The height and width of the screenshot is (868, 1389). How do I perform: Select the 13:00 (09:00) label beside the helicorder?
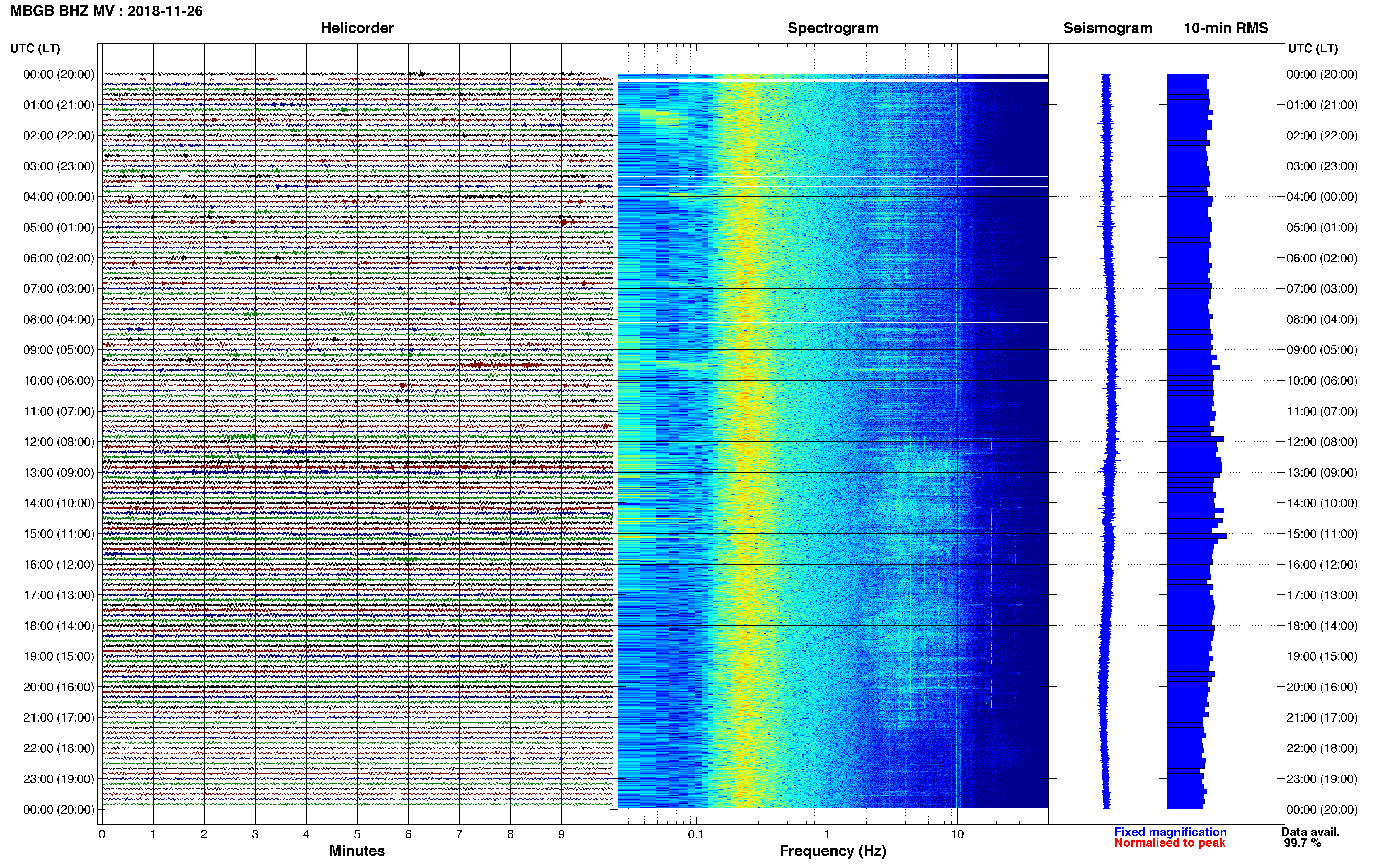(x=59, y=473)
